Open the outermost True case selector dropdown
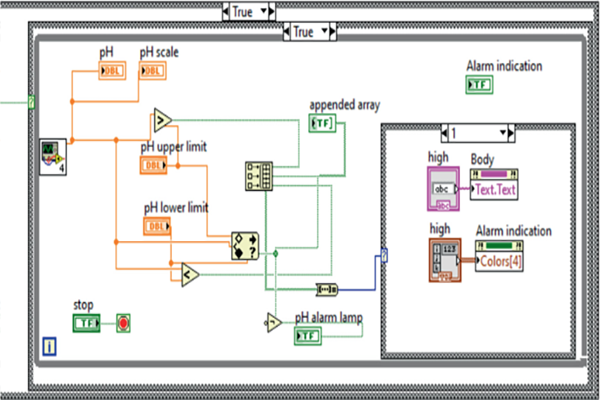Image resolution: width=600 pixels, height=400 pixels. coord(265,11)
